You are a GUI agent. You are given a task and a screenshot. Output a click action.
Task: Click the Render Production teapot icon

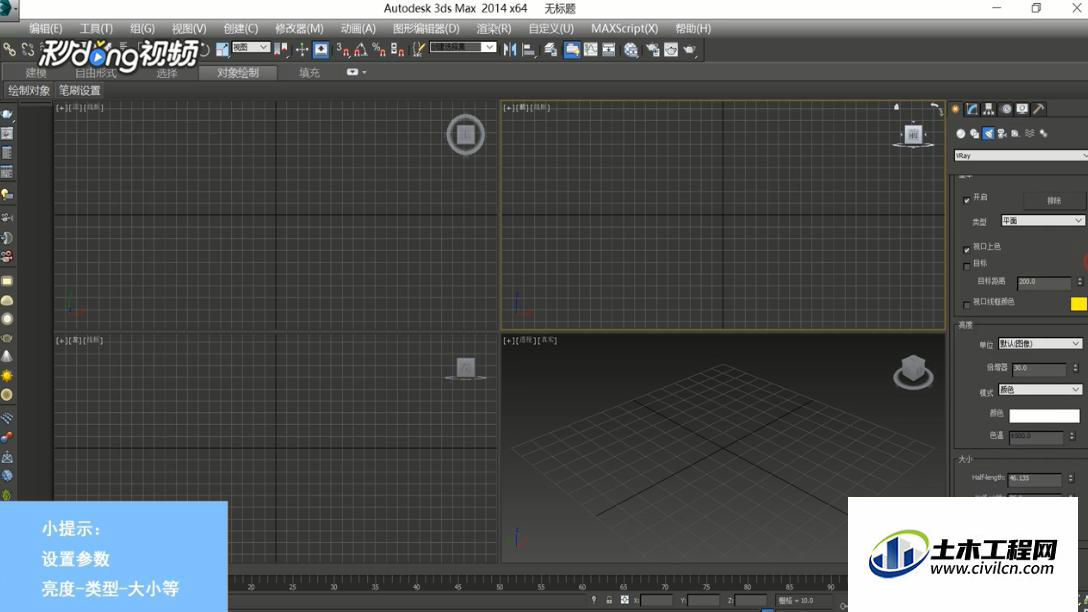(x=689, y=50)
